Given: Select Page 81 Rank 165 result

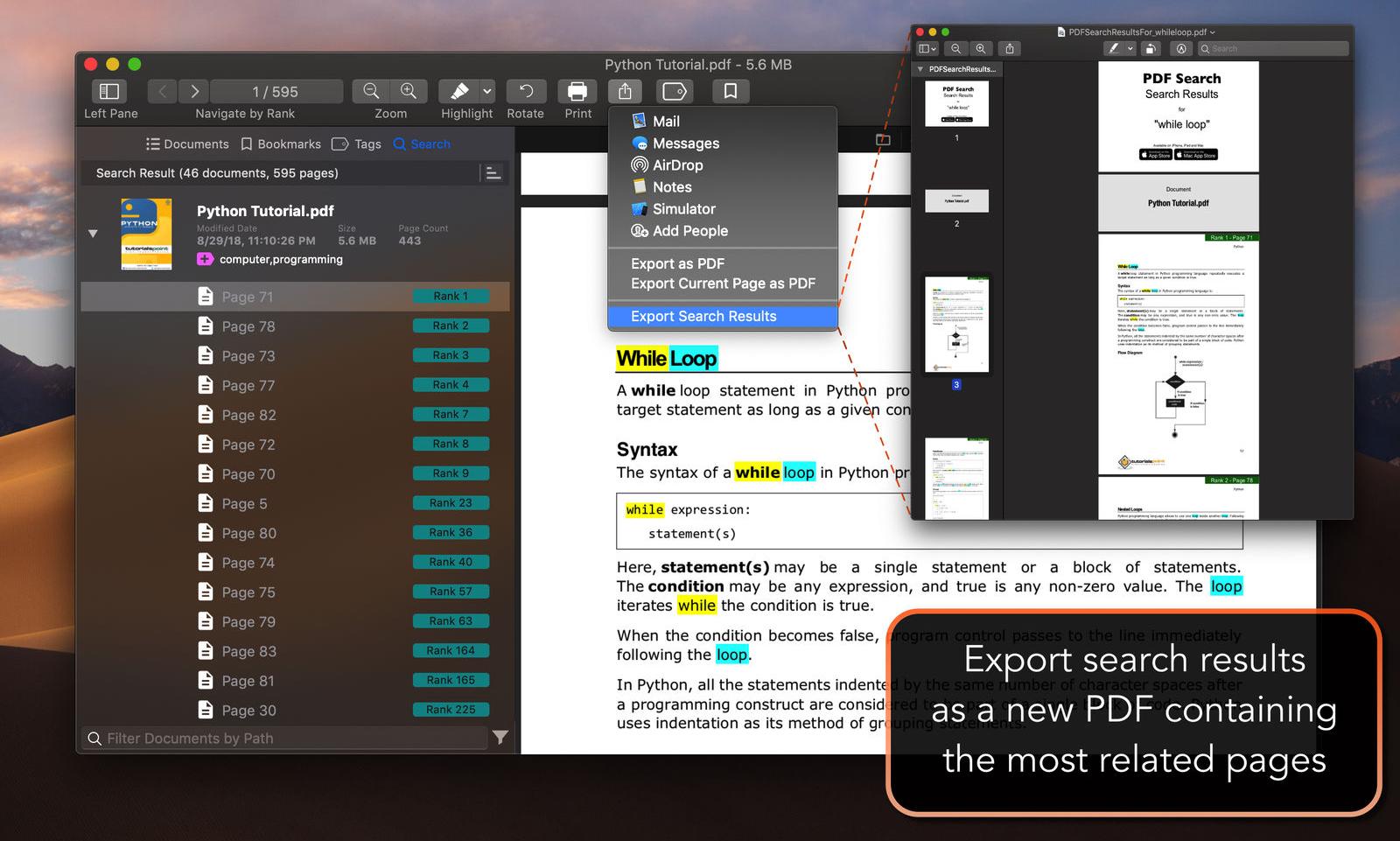Looking at the screenshot, I should (295, 681).
